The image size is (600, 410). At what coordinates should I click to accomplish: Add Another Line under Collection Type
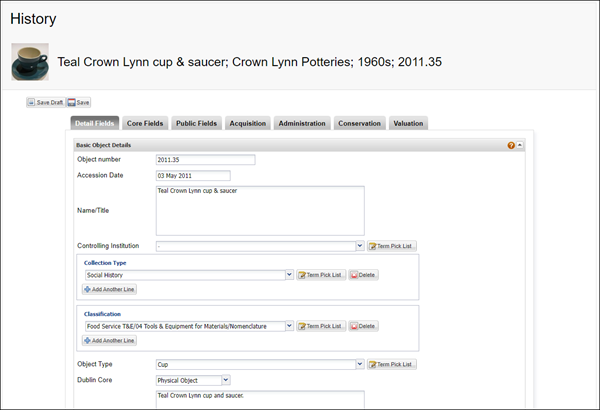tap(109, 289)
